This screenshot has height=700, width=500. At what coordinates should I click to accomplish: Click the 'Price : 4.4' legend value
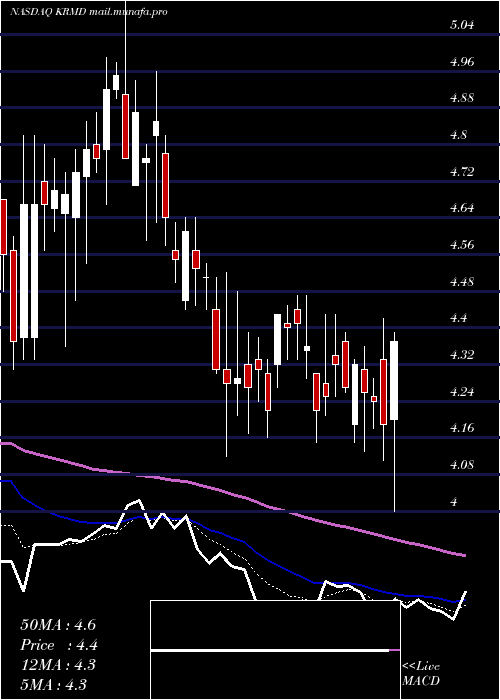point(59,645)
